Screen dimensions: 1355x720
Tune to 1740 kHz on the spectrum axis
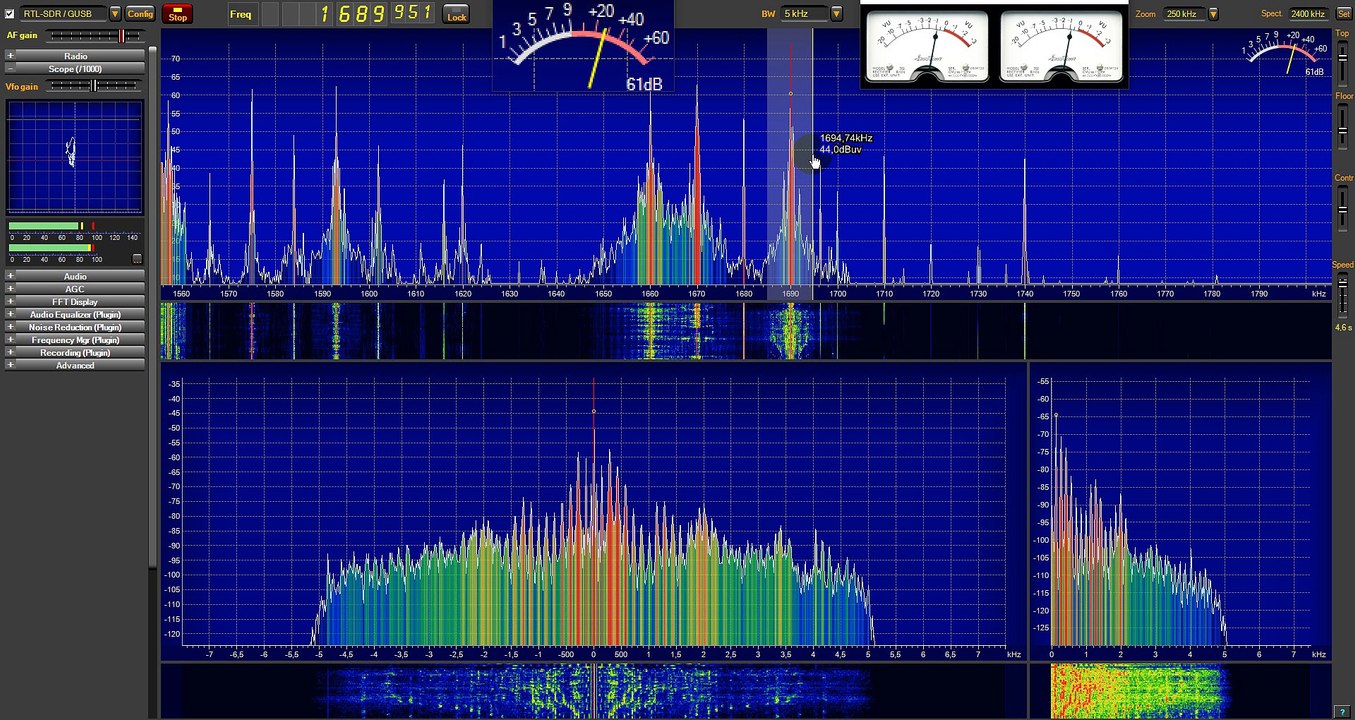pos(1025,294)
